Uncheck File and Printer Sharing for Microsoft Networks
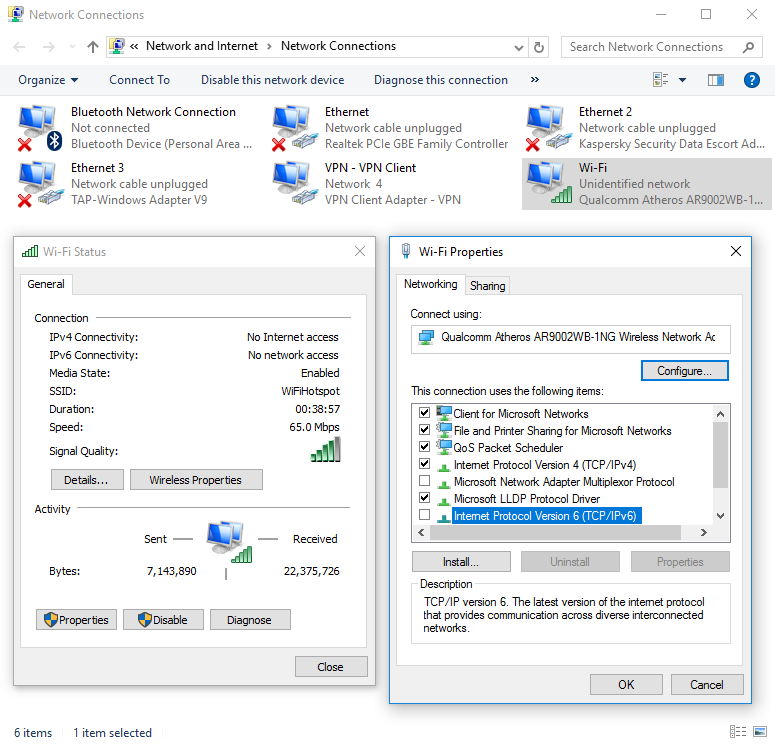Screen dimensions: 775x744 coord(424,429)
